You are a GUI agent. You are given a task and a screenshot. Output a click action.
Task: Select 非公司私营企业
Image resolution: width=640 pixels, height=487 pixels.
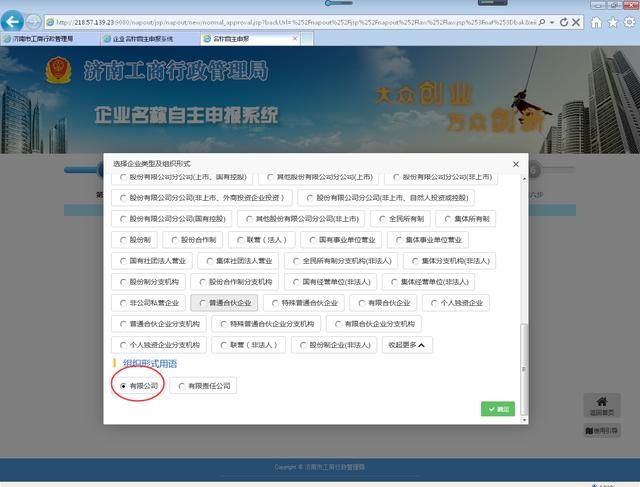tap(149, 303)
